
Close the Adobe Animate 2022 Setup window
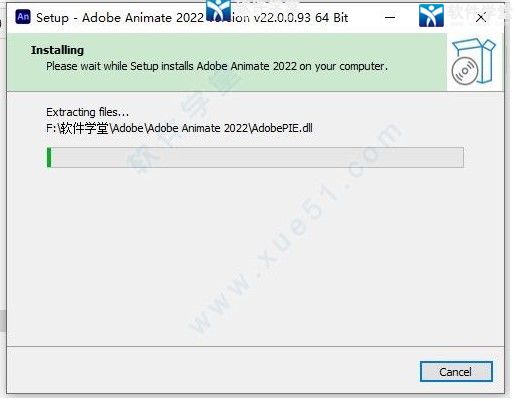tap(481, 18)
